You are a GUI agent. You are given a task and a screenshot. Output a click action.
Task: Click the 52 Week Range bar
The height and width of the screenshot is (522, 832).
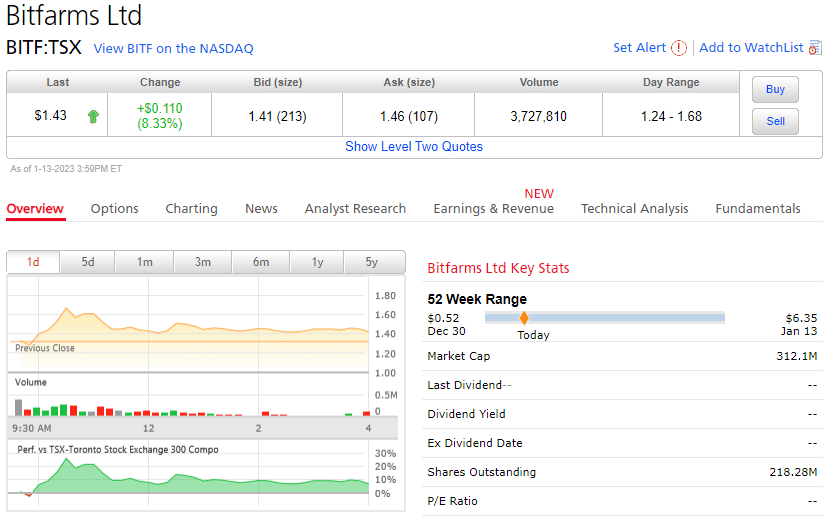604,318
